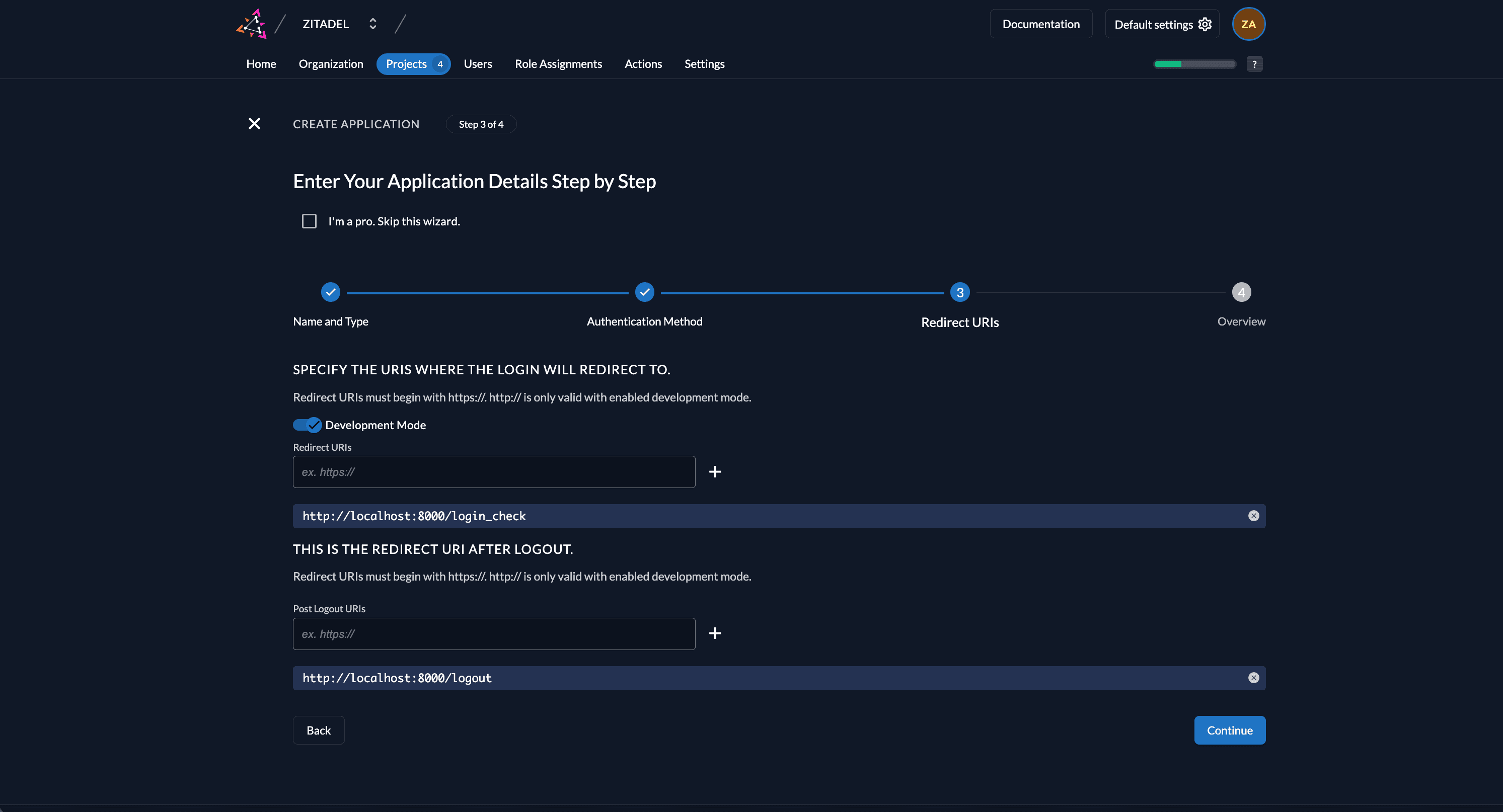Click the Redirect URIs input field
Image resolution: width=1503 pixels, height=812 pixels.
(494, 471)
